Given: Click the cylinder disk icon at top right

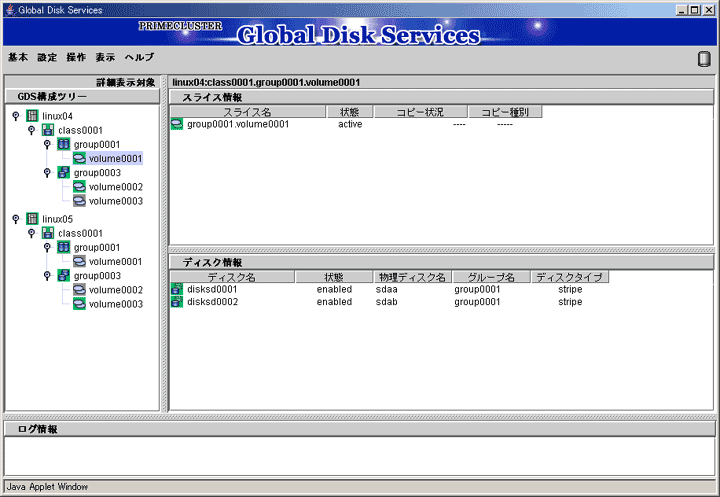Looking at the screenshot, I should pyautogui.click(x=704, y=59).
